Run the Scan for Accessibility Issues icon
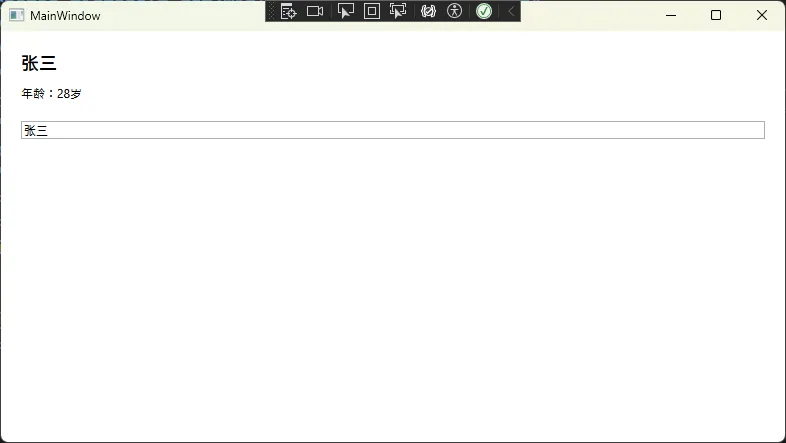 454,11
